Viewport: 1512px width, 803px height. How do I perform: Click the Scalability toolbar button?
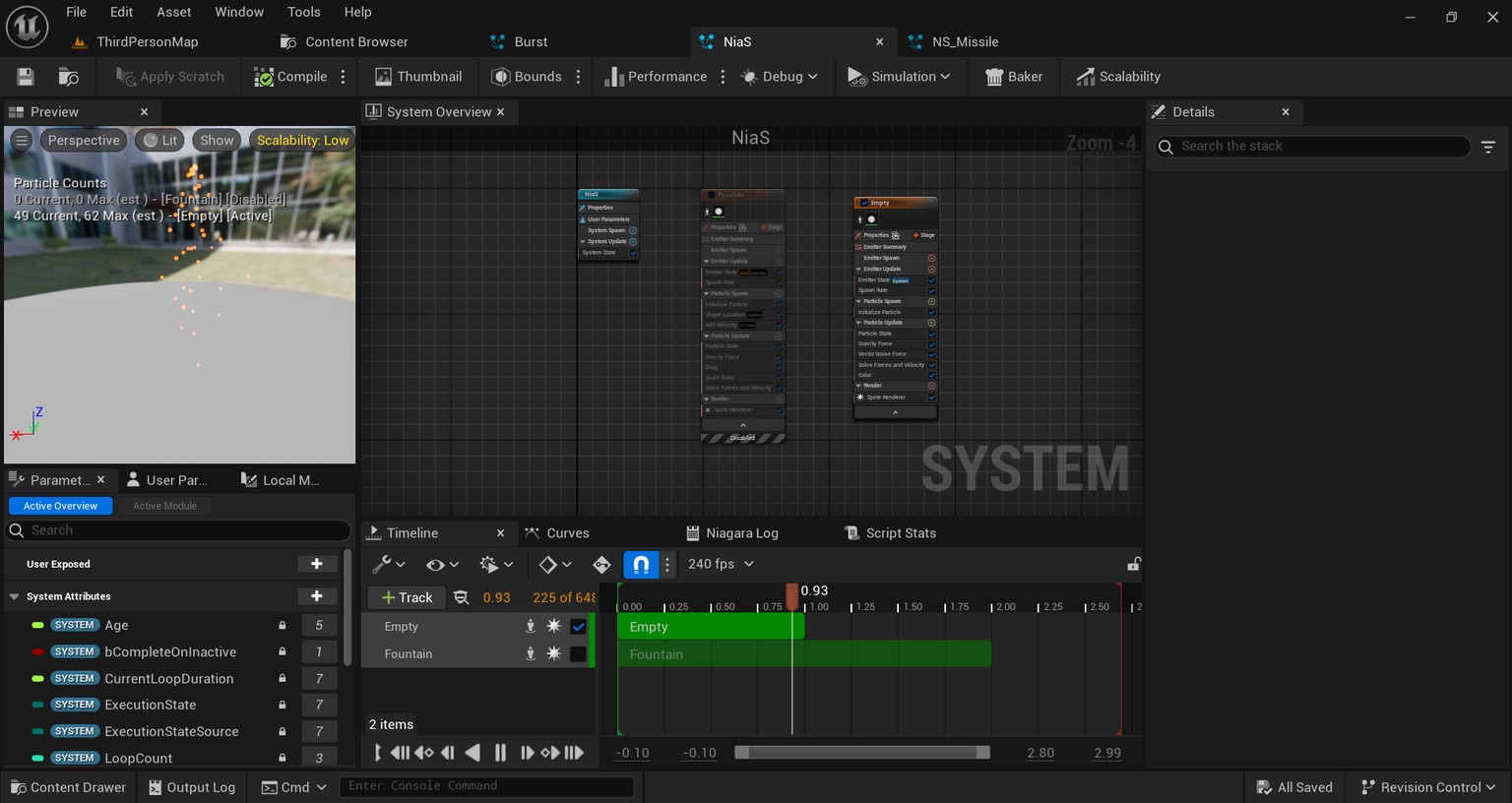1118,77
